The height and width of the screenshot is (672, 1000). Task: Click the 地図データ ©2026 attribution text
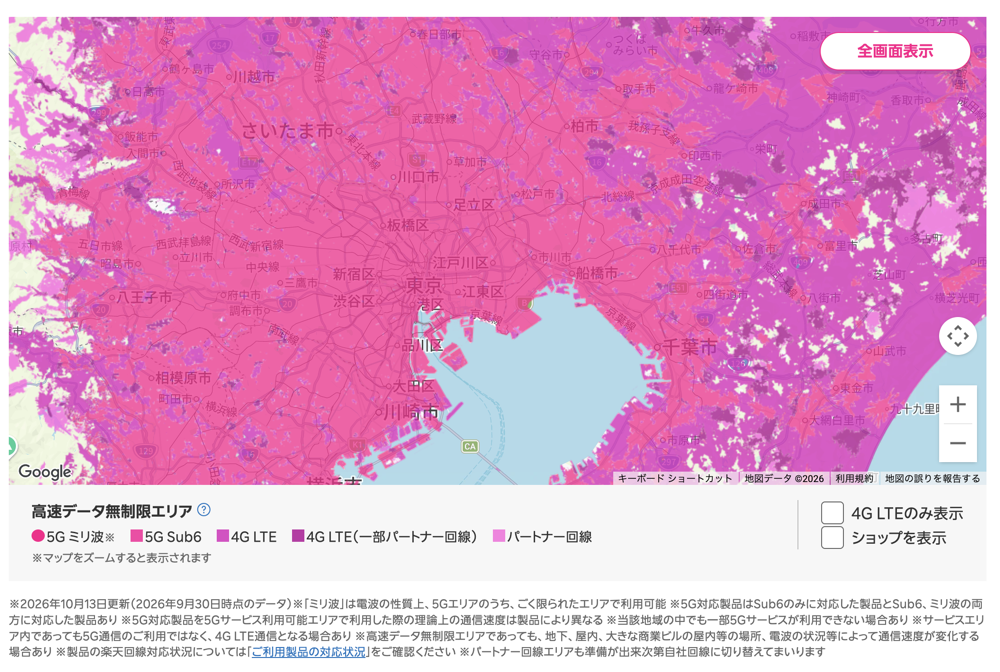[x=784, y=478]
